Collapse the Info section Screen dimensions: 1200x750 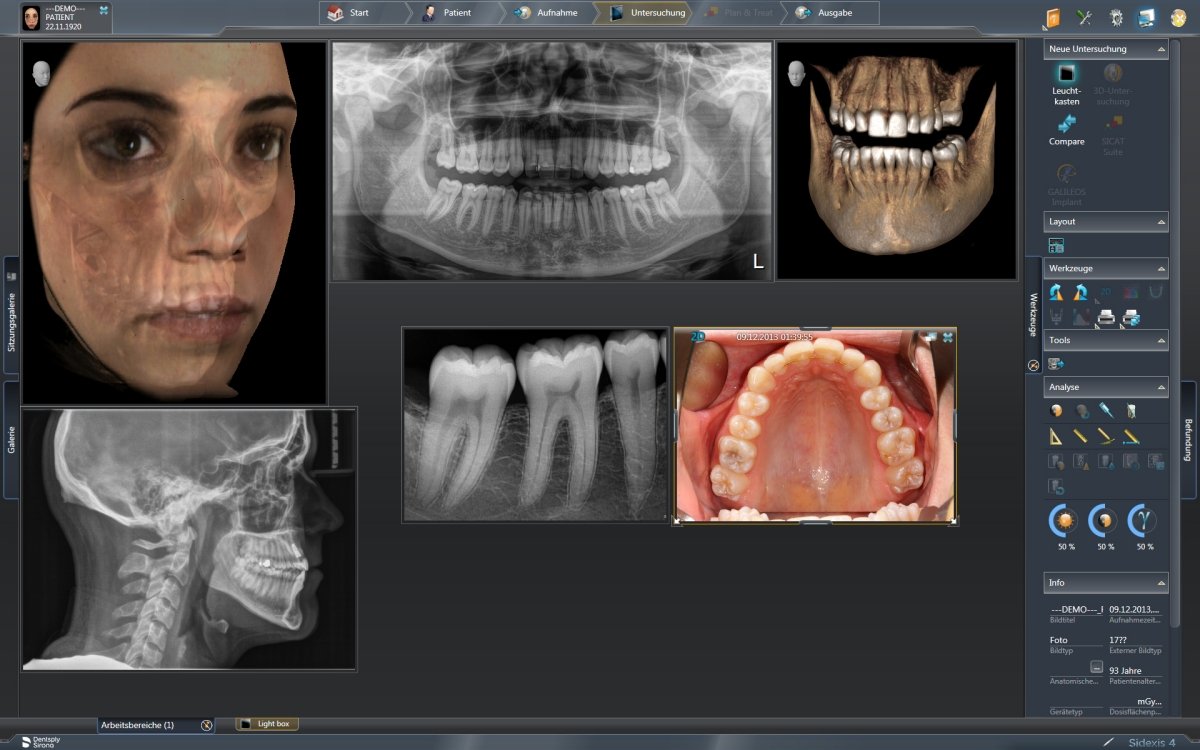coord(1161,582)
